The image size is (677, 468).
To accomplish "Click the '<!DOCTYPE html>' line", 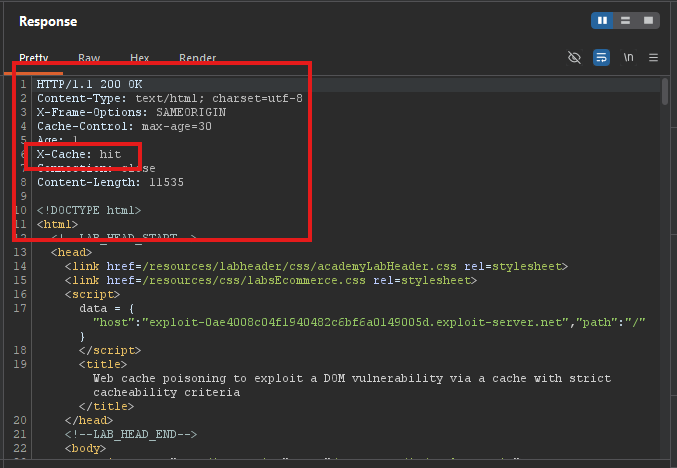I will [89, 210].
